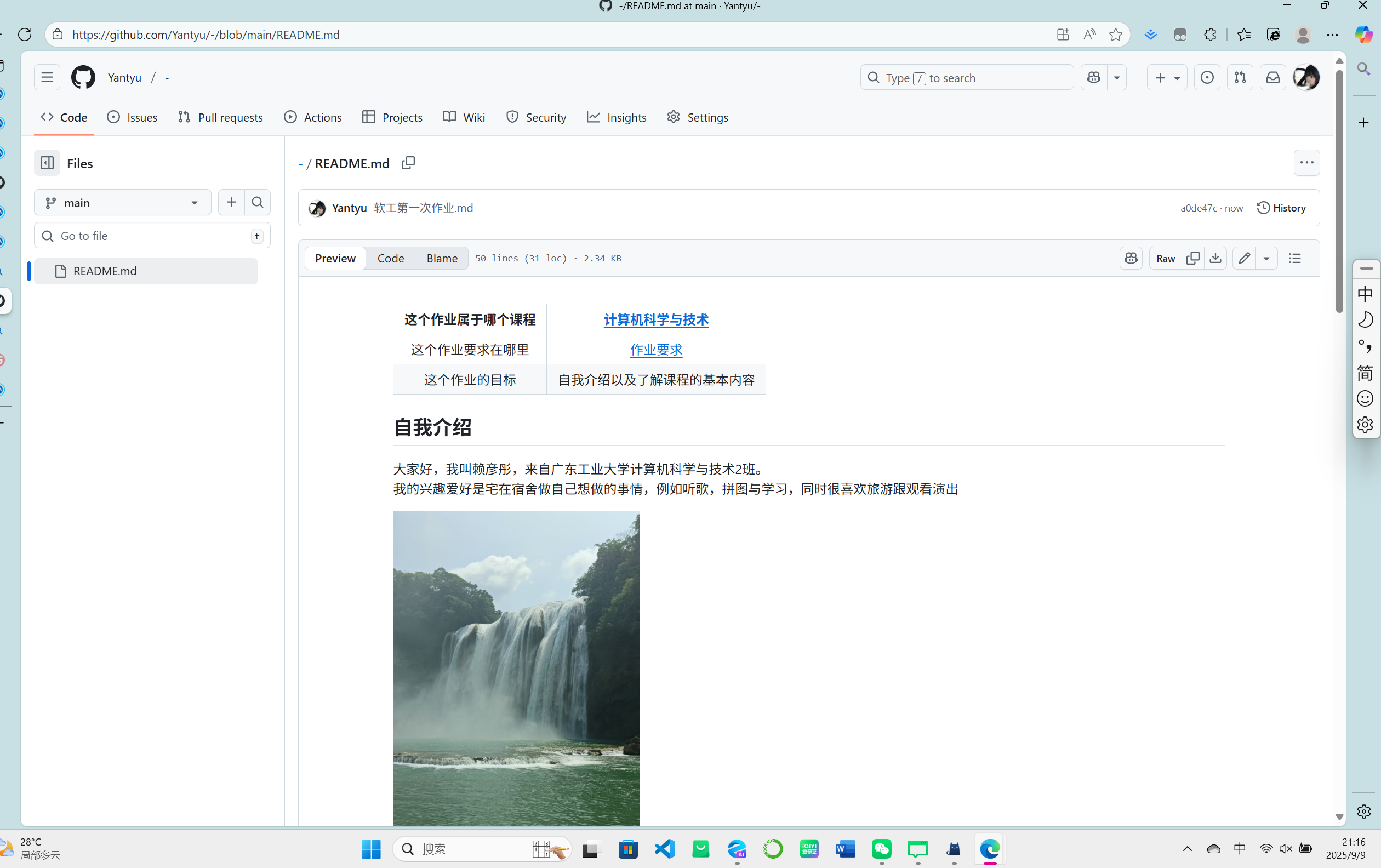Copy README.md file path icon

(408, 163)
